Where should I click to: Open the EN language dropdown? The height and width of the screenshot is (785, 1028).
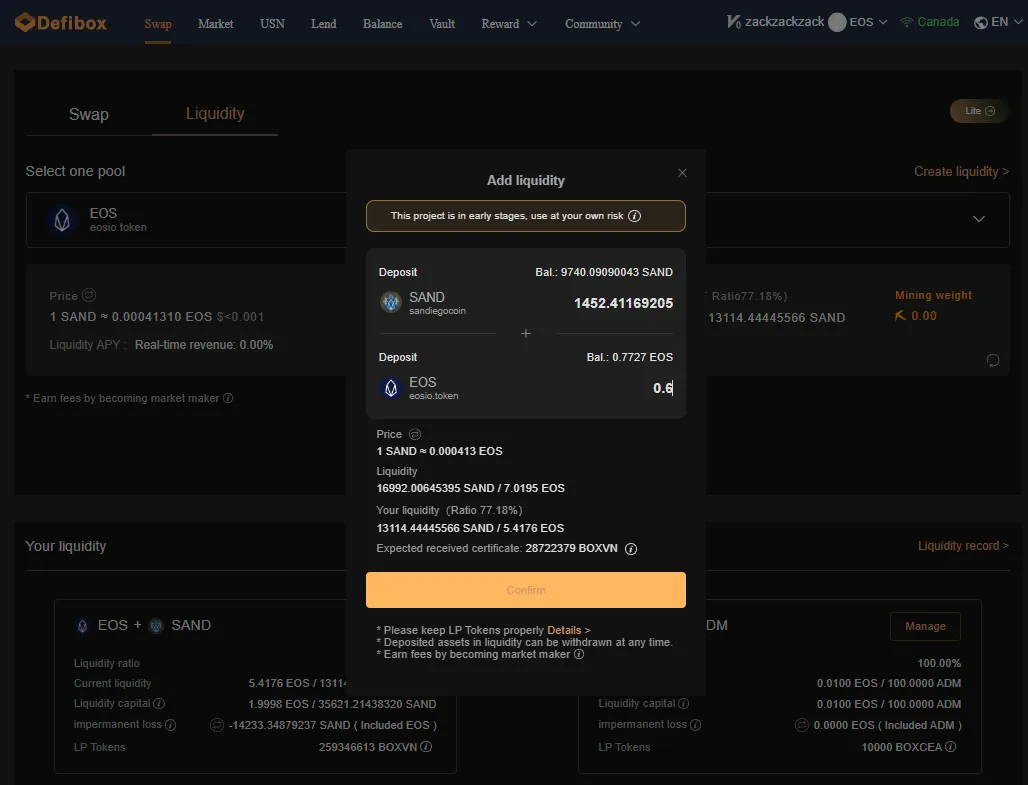998,22
